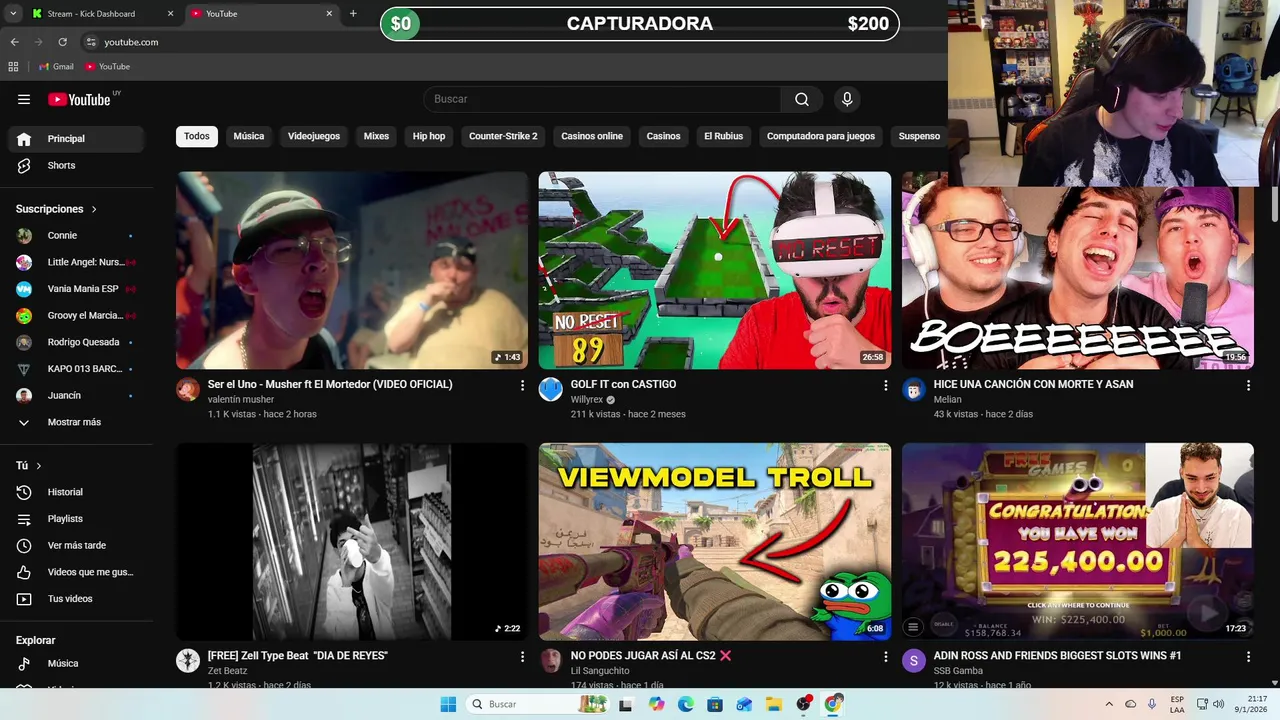Open Playlists in the sidebar
The image size is (1280, 720).
76,519
